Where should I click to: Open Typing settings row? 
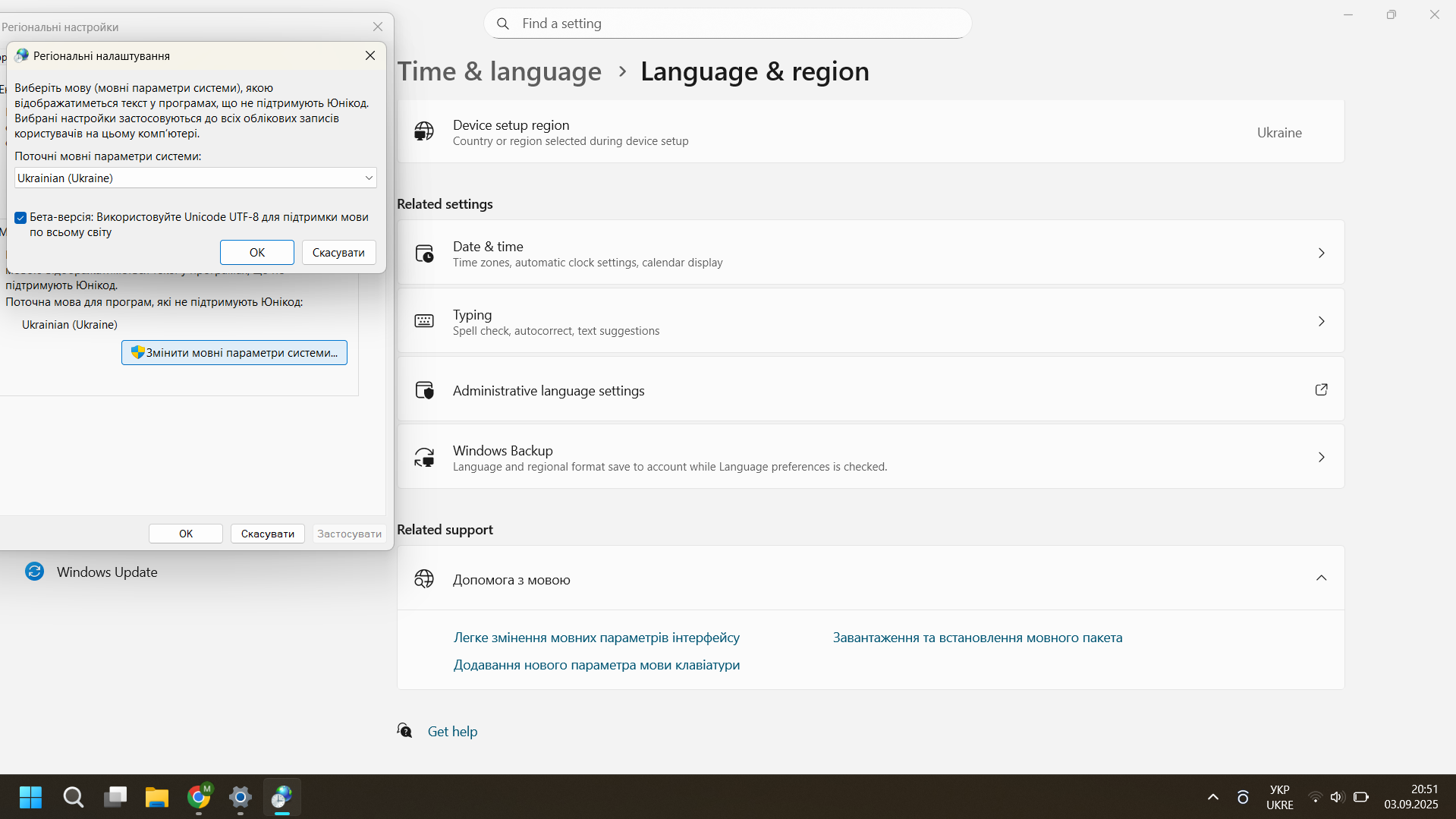tap(870, 321)
